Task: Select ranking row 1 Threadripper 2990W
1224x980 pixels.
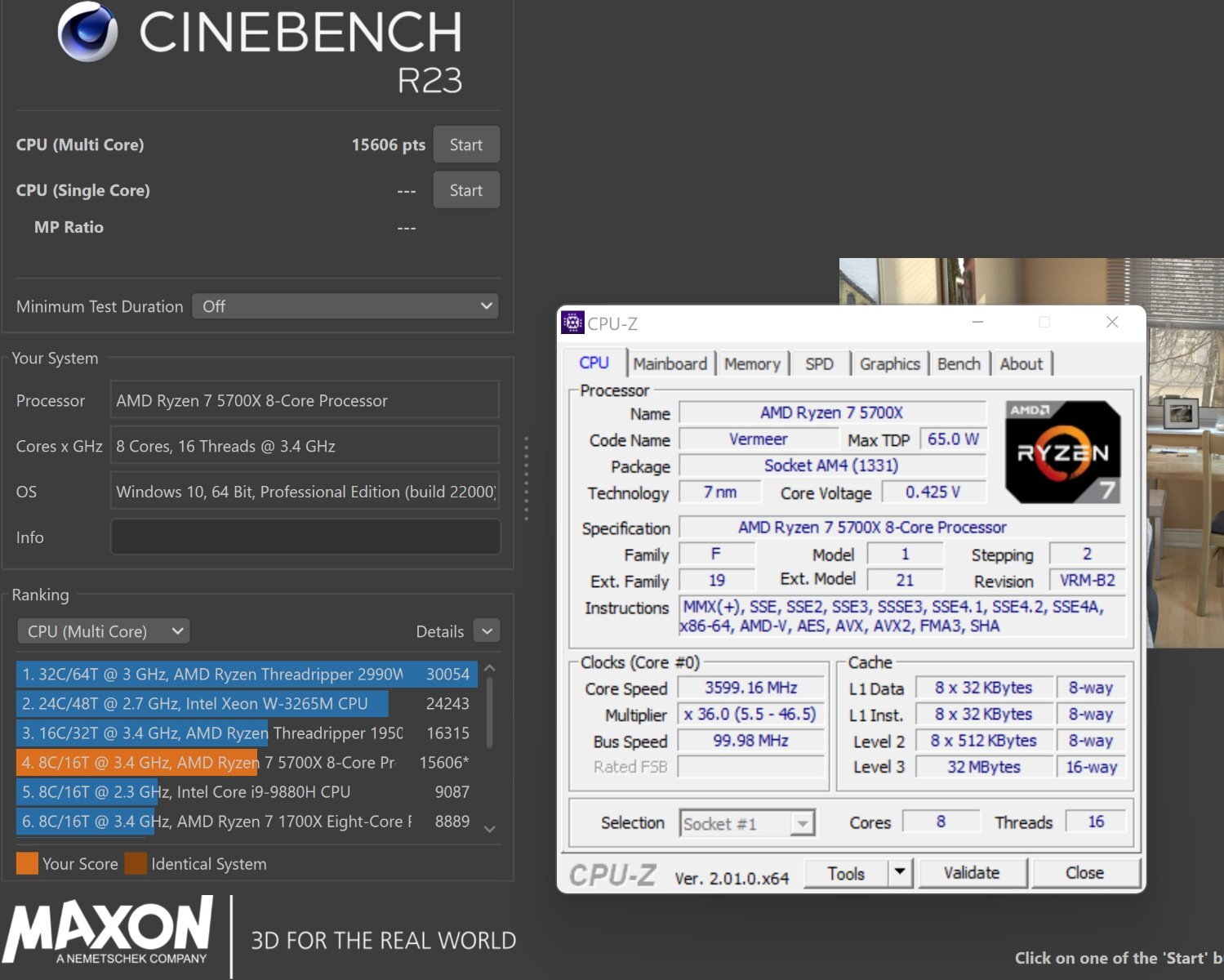Action: click(x=247, y=674)
